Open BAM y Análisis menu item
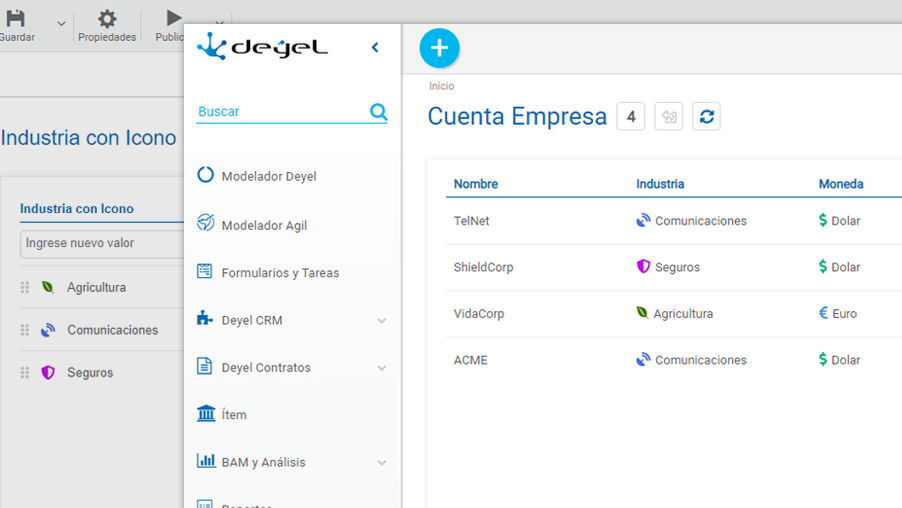The height and width of the screenshot is (508, 902). tap(263, 463)
